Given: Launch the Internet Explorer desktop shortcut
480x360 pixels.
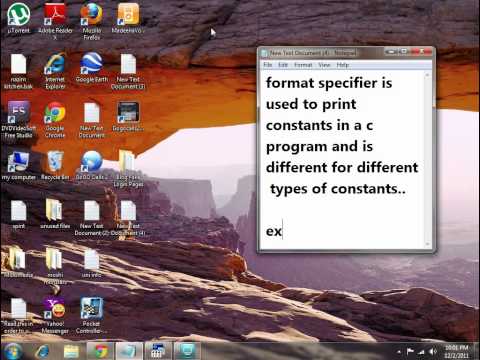Looking at the screenshot, I should tap(55, 71).
